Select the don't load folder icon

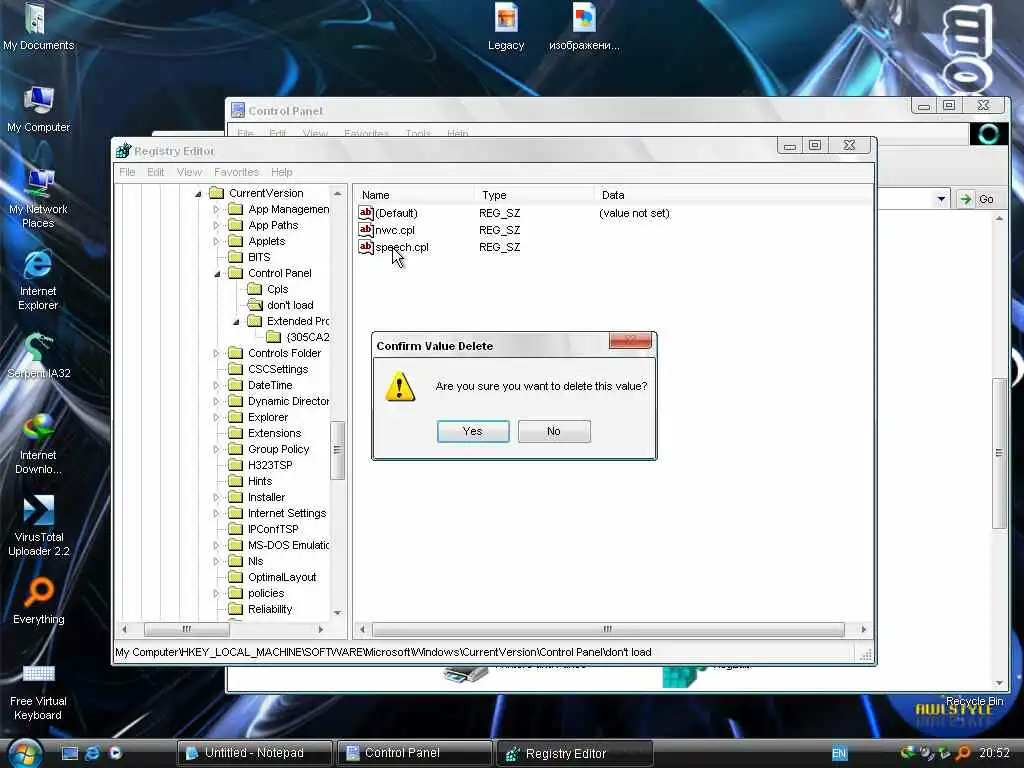[255, 305]
